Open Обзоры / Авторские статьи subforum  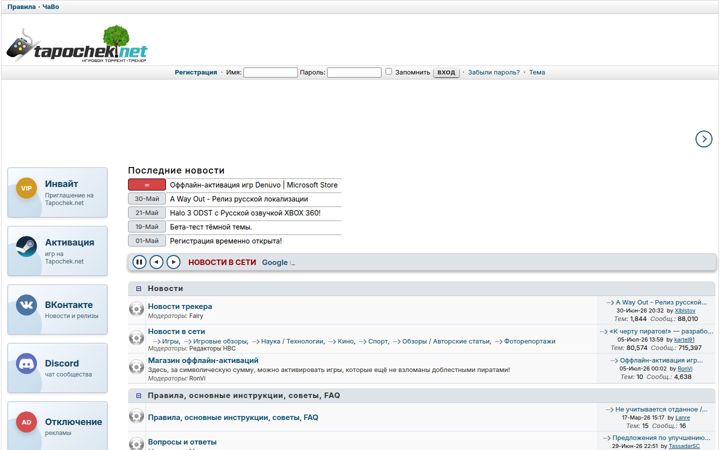(446, 341)
